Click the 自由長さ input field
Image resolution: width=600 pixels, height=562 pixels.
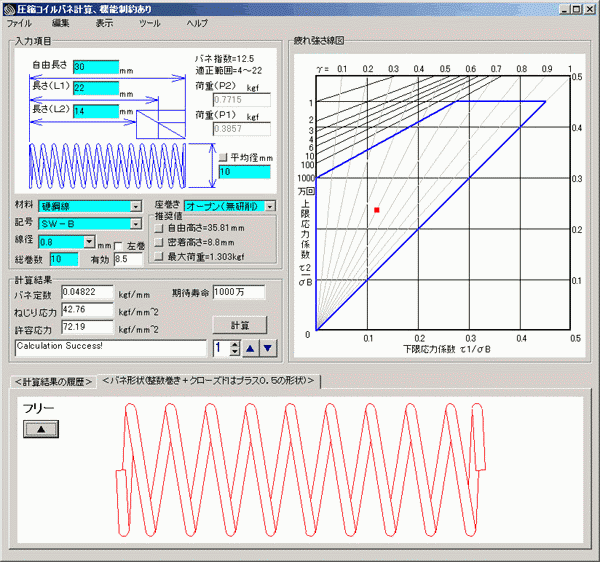coord(95,67)
